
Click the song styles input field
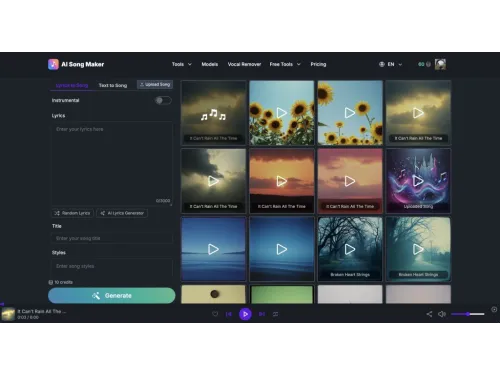click(x=112, y=268)
